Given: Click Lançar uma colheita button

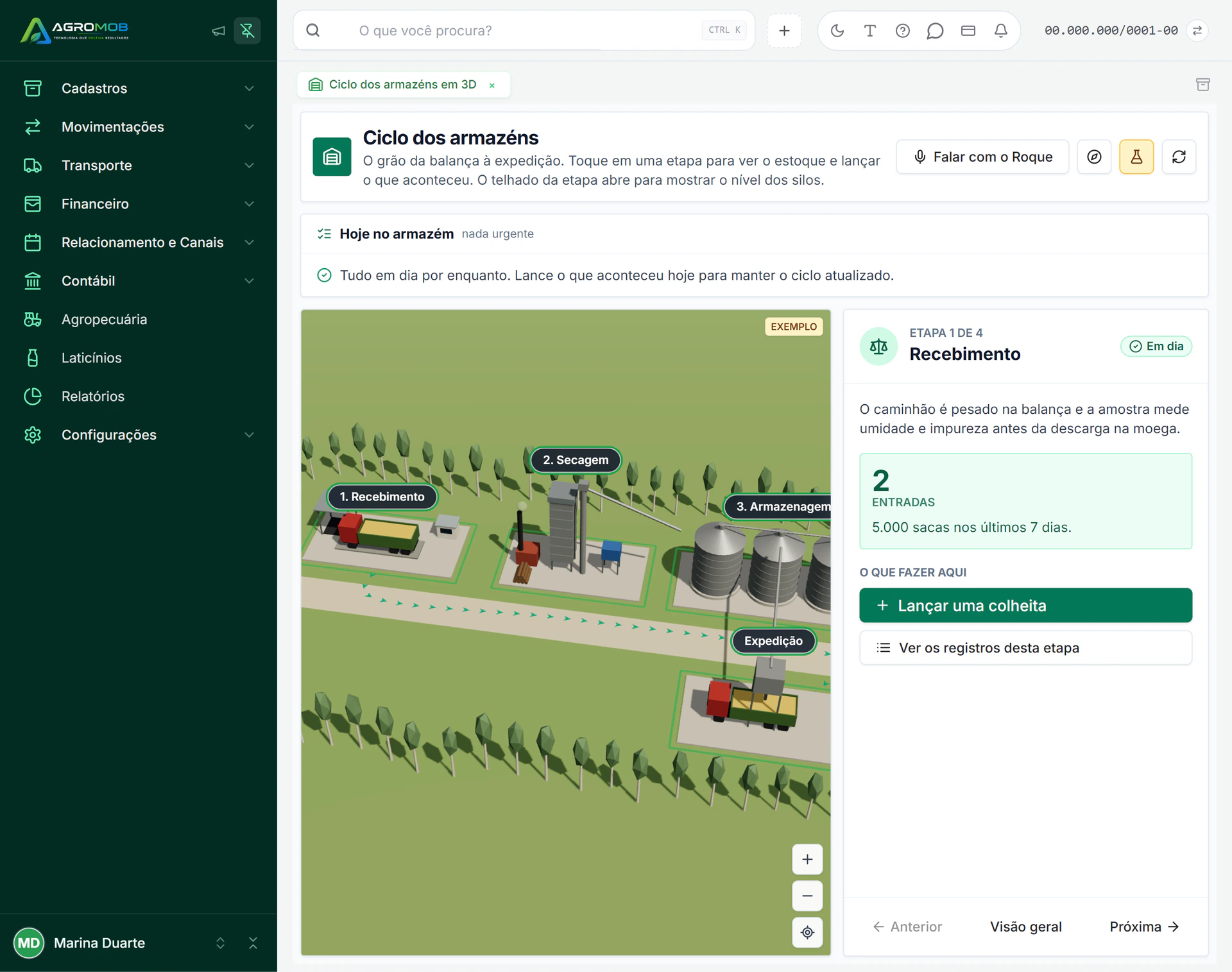Looking at the screenshot, I should [1025, 605].
